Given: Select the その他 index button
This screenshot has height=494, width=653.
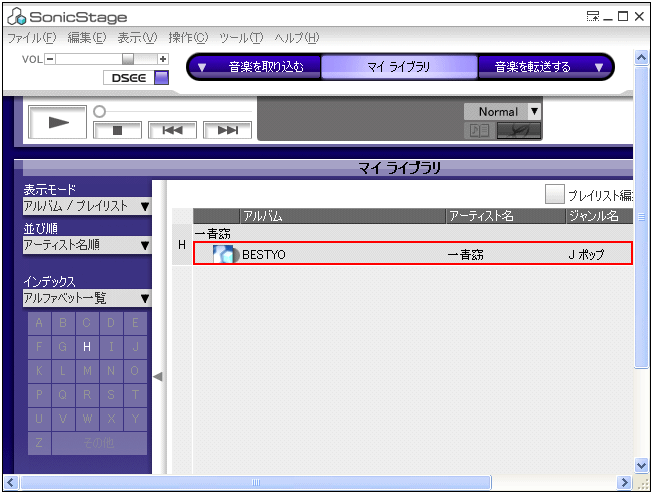Looking at the screenshot, I should pos(99,443).
